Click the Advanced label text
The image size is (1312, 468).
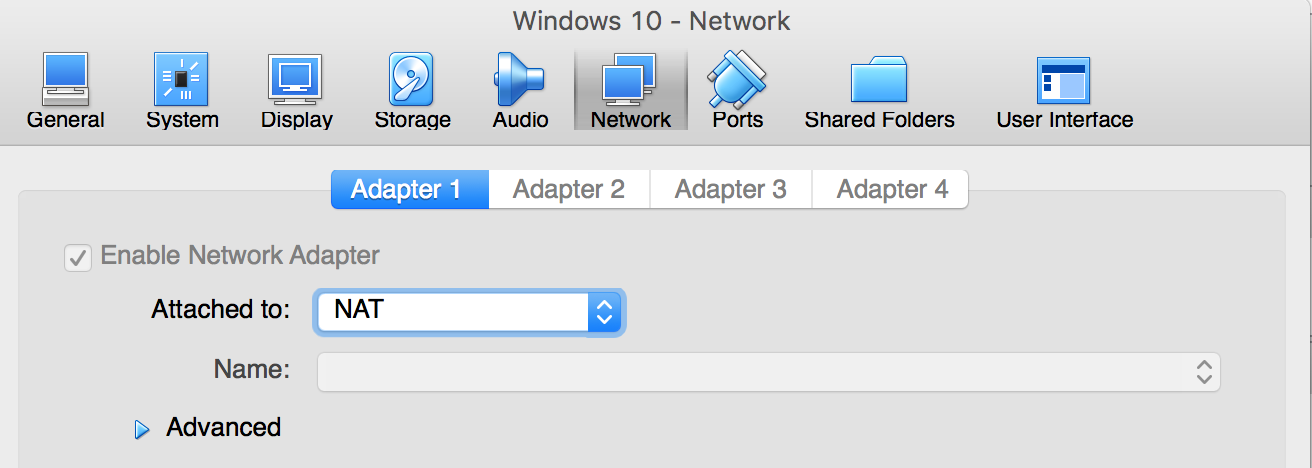[224, 428]
